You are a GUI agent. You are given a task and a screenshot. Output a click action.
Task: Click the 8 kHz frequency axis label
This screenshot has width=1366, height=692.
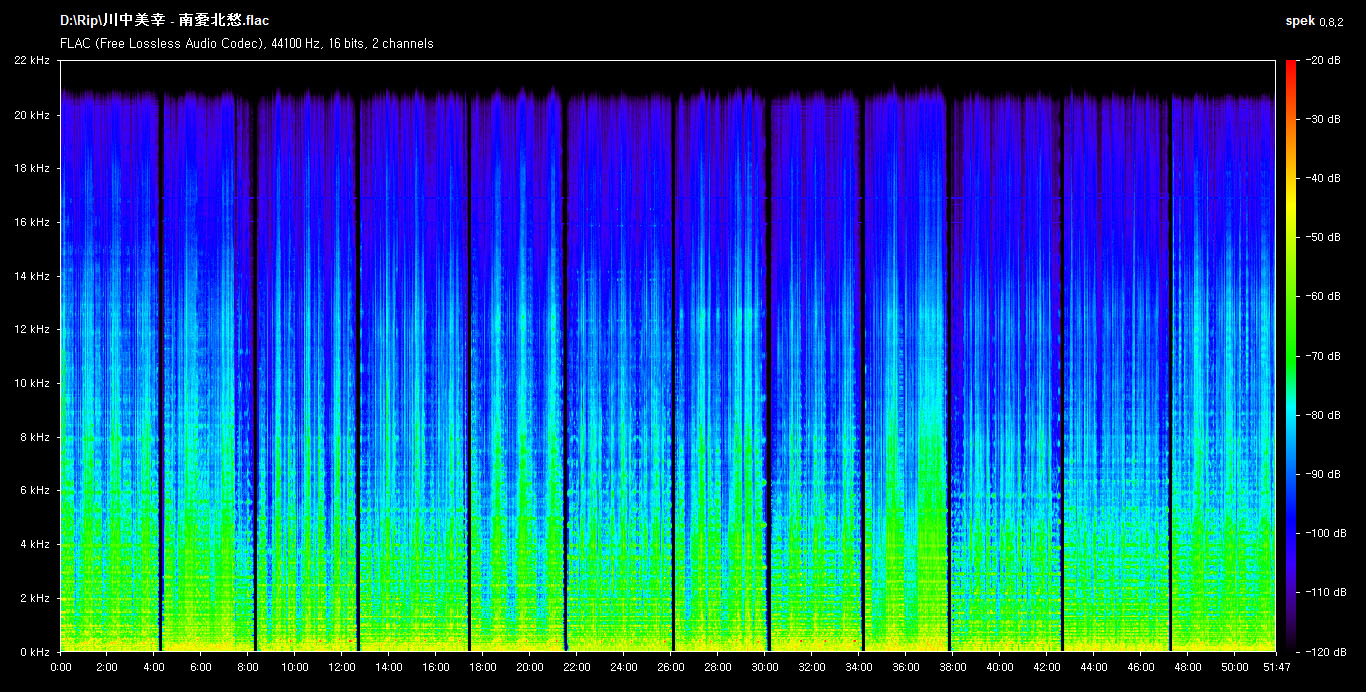click(35, 437)
